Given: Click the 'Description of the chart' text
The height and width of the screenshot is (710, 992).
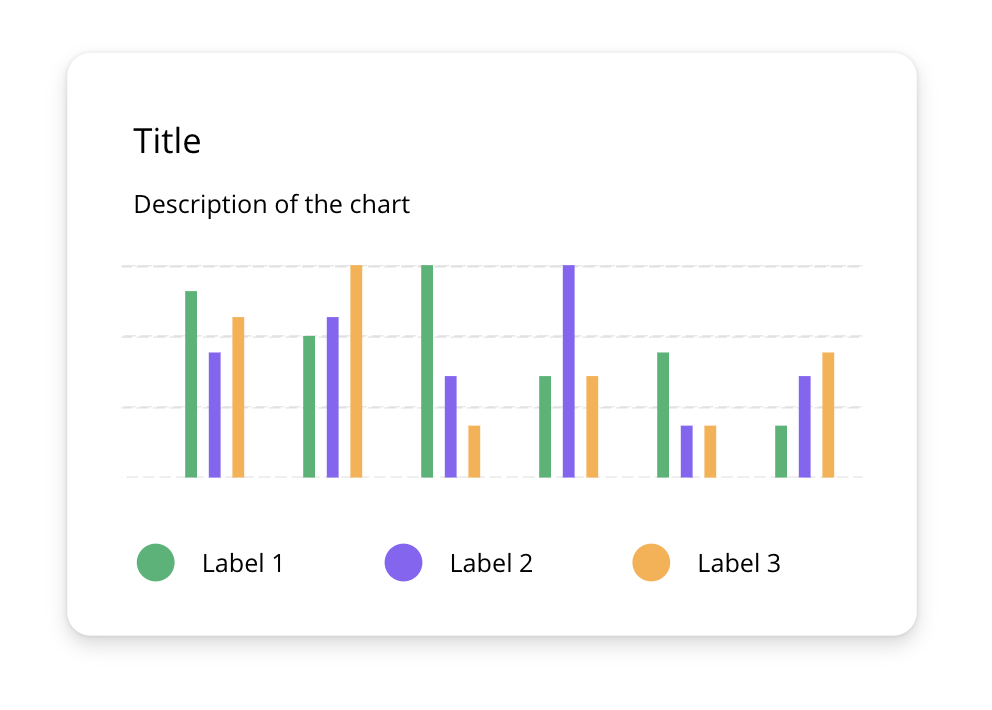Looking at the screenshot, I should point(271,204).
